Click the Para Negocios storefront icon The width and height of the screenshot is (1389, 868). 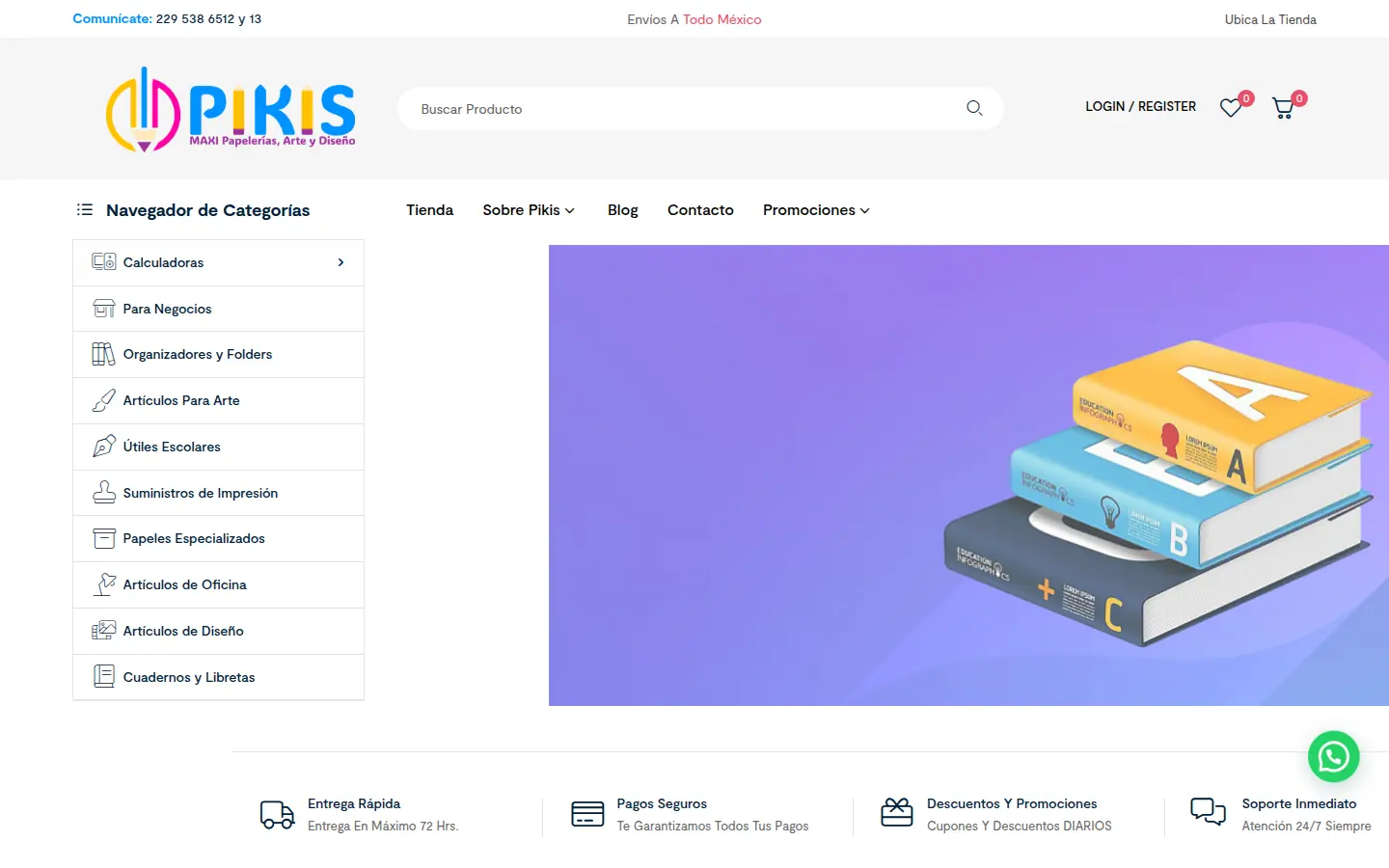coord(104,309)
